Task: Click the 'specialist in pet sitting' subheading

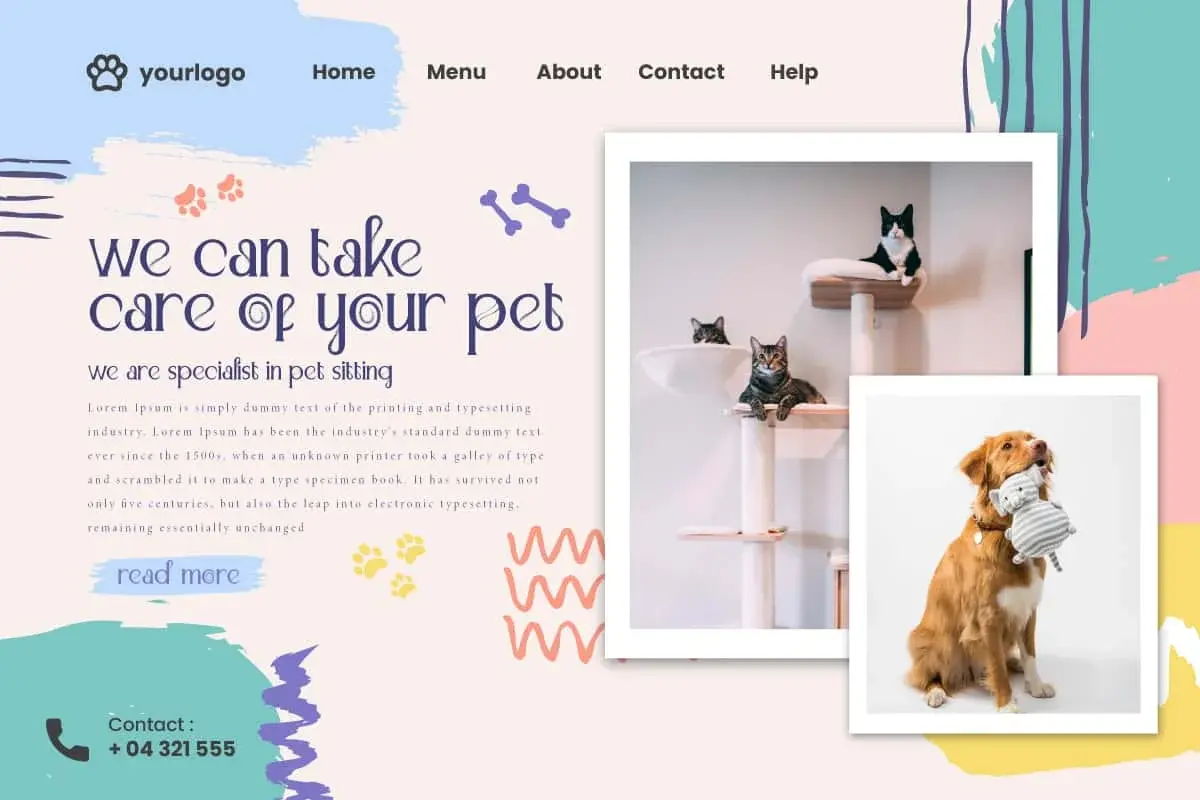Action: coord(240,373)
